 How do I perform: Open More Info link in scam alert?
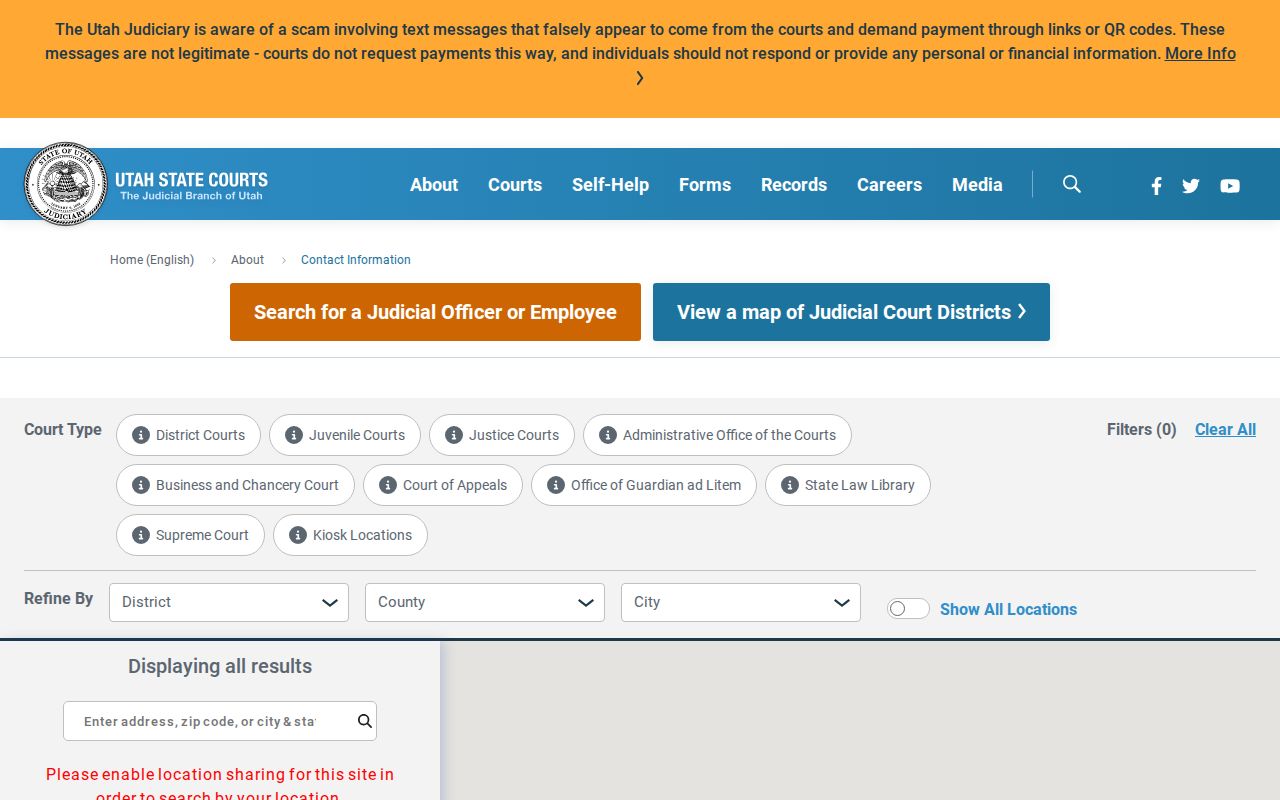pyautogui.click(x=1200, y=53)
